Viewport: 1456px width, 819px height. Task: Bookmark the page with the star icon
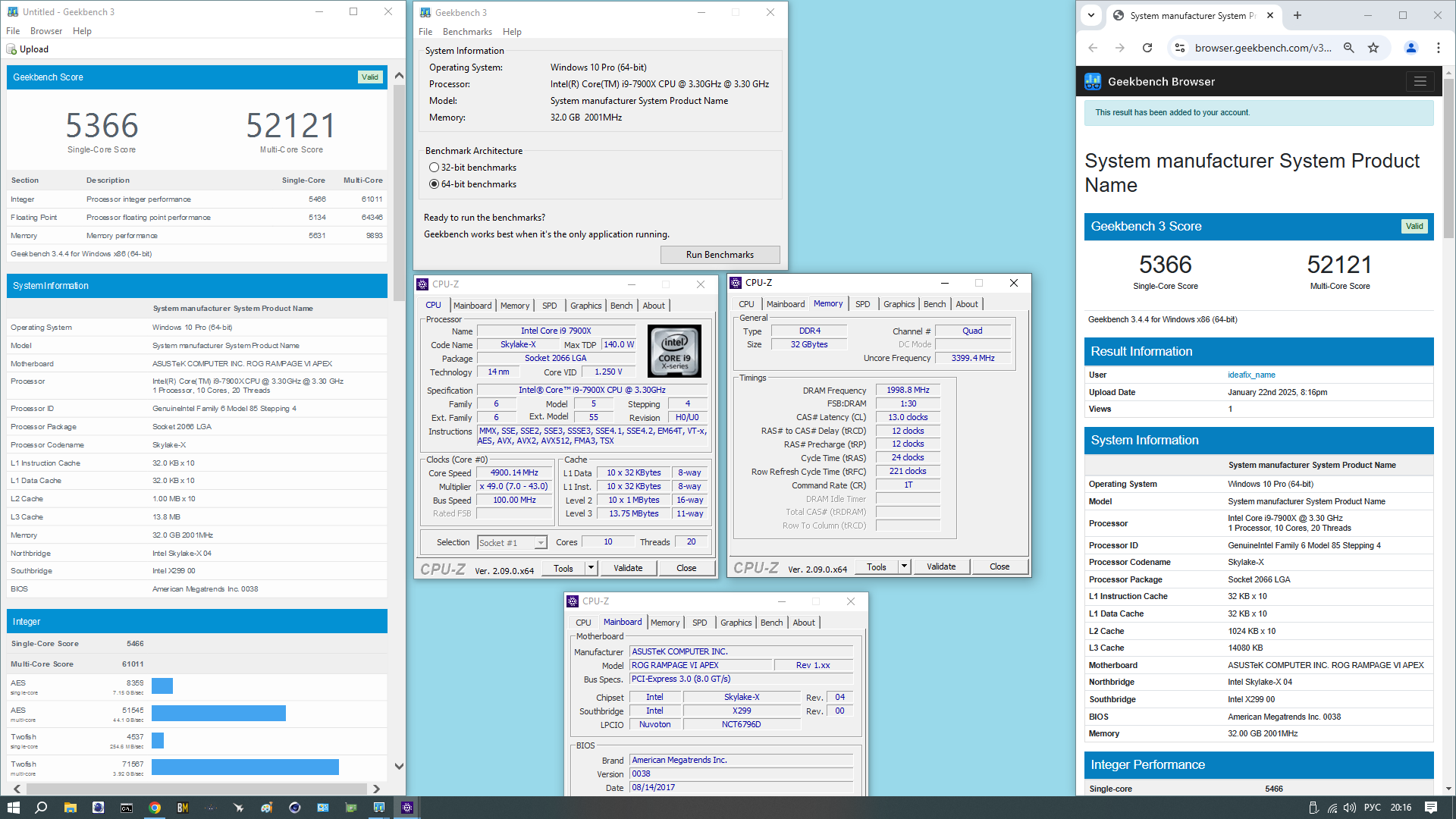[1373, 48]
